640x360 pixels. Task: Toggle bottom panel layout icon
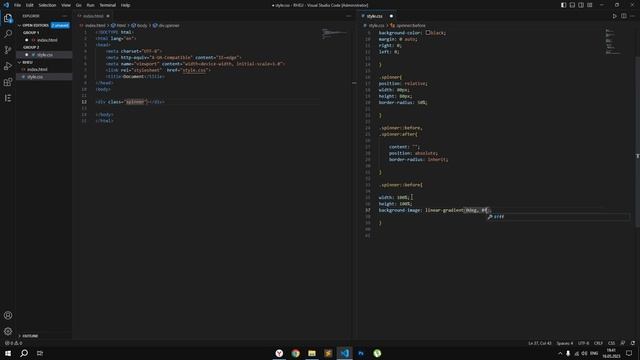coord(572,5)
